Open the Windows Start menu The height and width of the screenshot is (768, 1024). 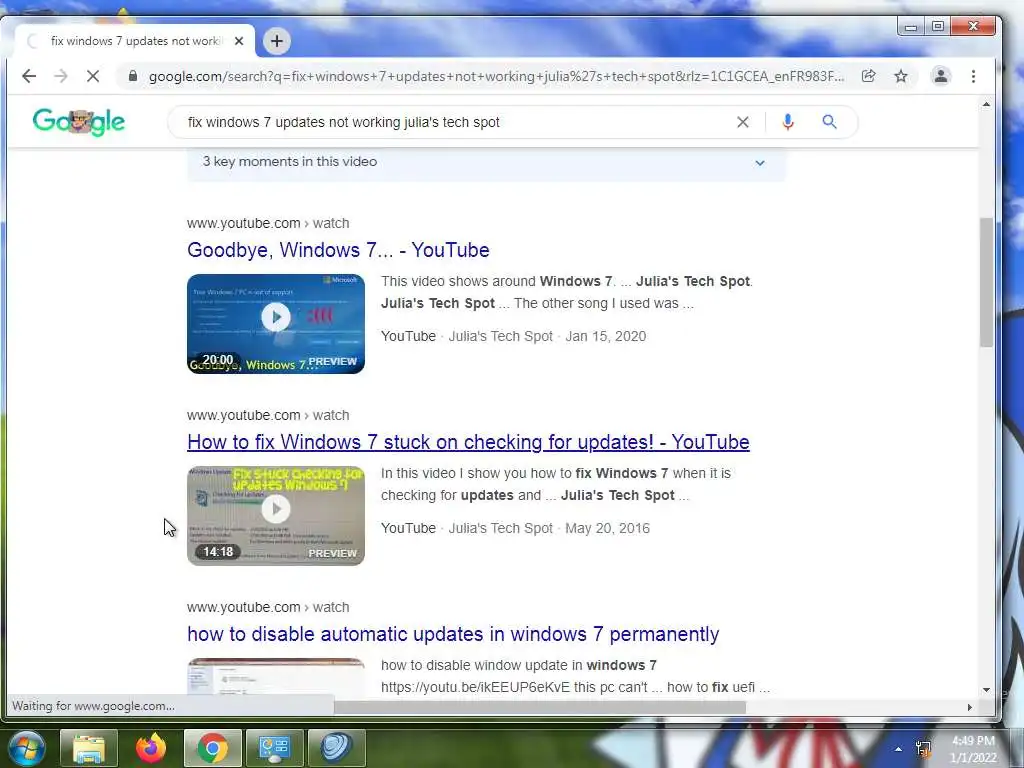[x=26, y=748]
